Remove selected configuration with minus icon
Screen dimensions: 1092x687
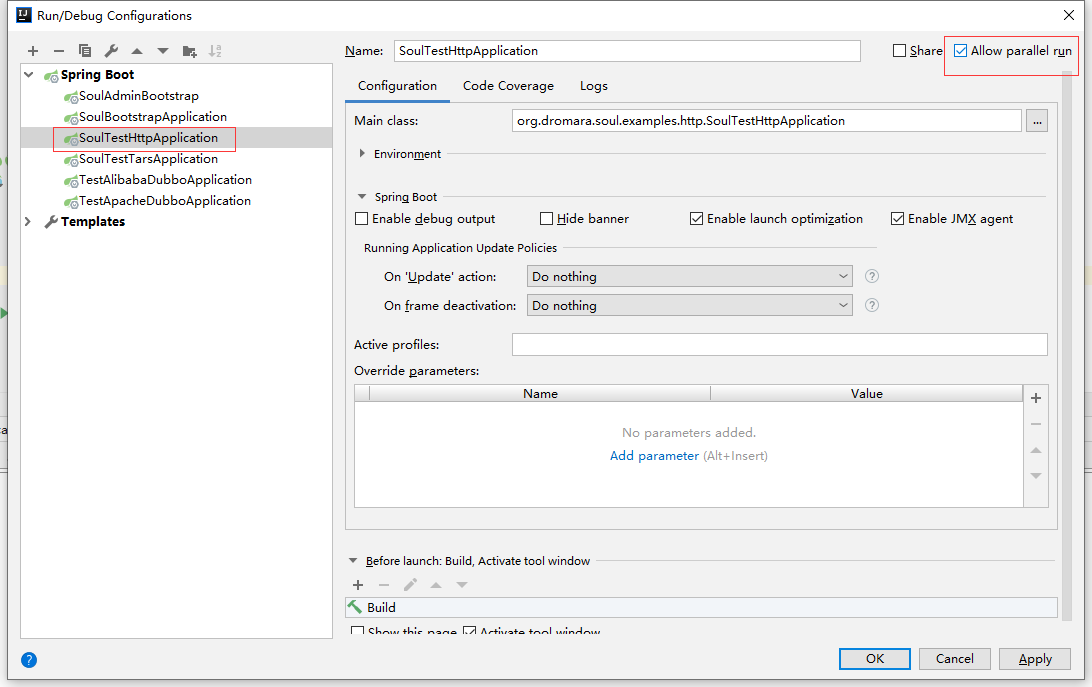58,51
